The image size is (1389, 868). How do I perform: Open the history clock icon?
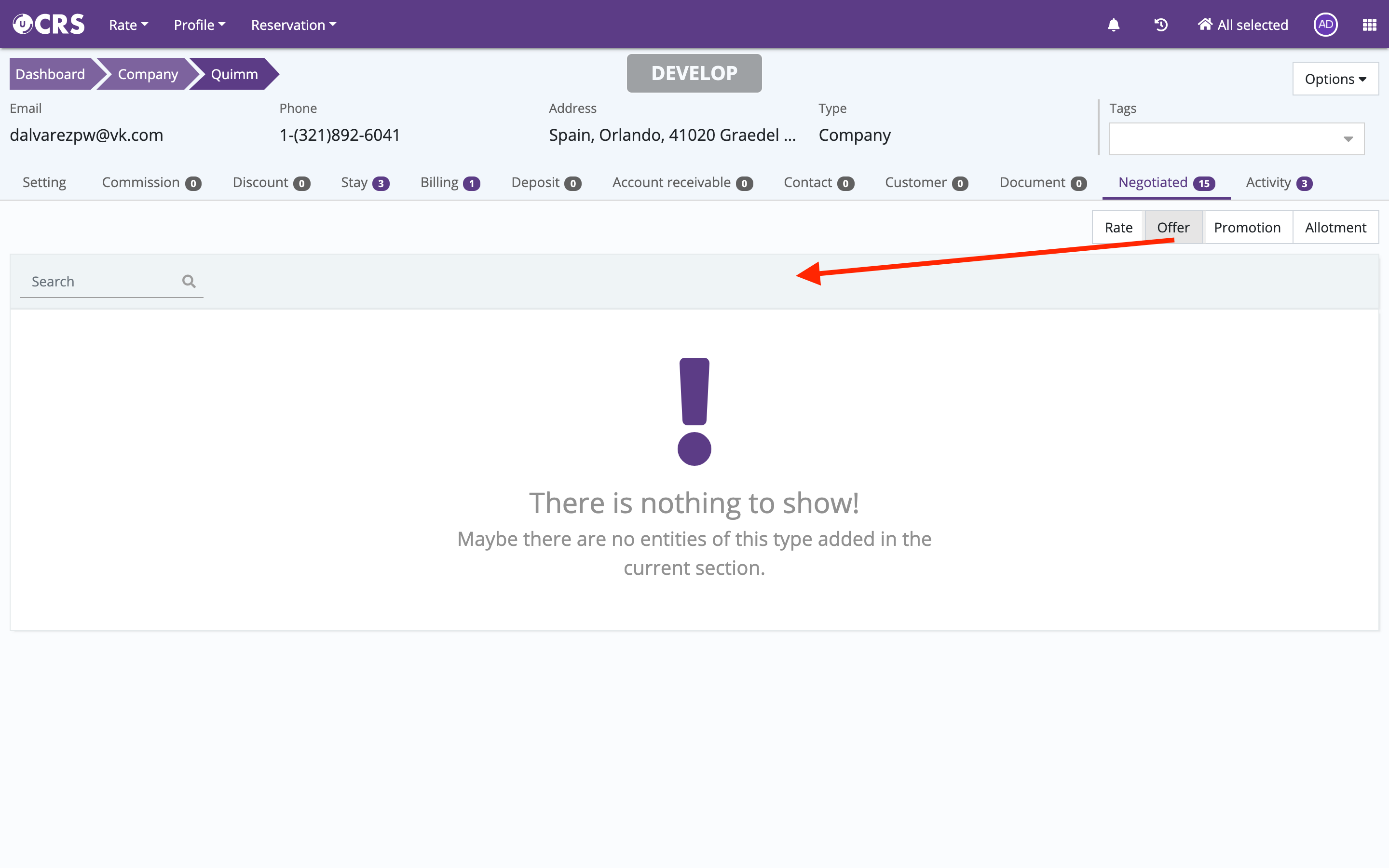[x=1160, y=25]
